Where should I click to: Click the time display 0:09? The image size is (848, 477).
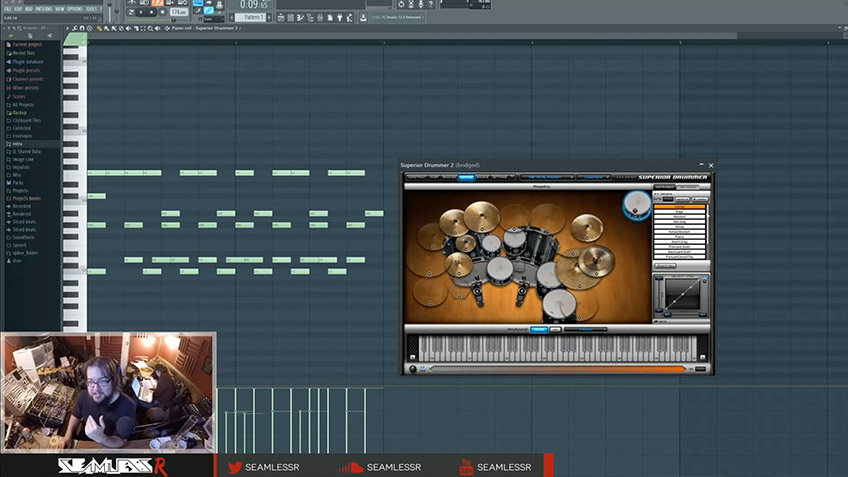pos(253,4)
